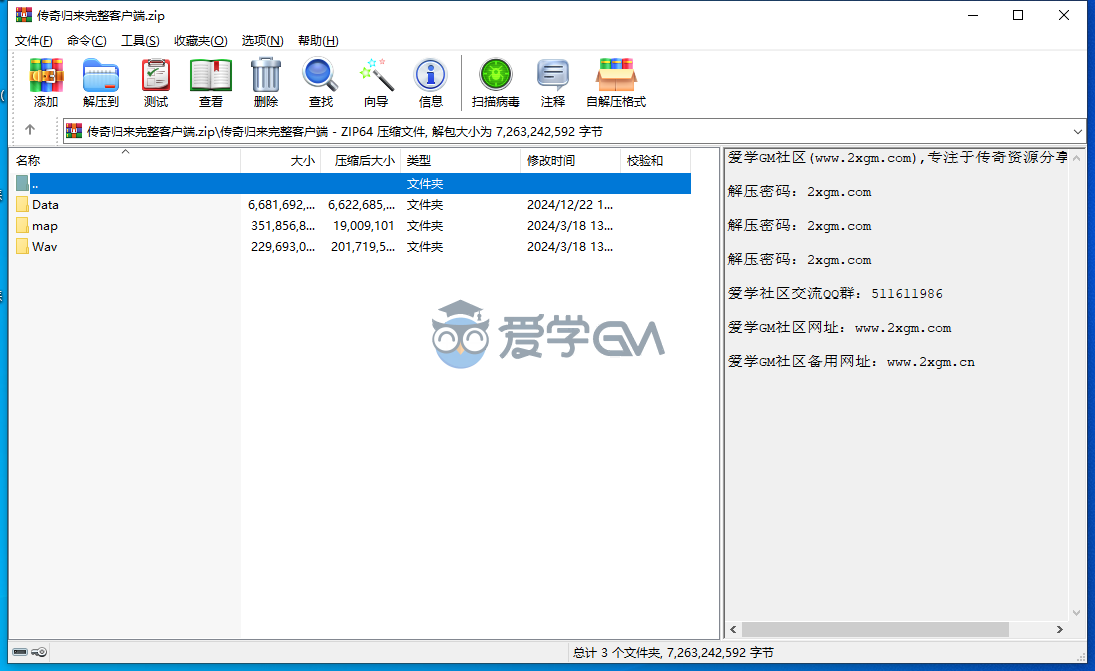
Task: Open the 命令(C) menu
Action: [x=87, y=40]
